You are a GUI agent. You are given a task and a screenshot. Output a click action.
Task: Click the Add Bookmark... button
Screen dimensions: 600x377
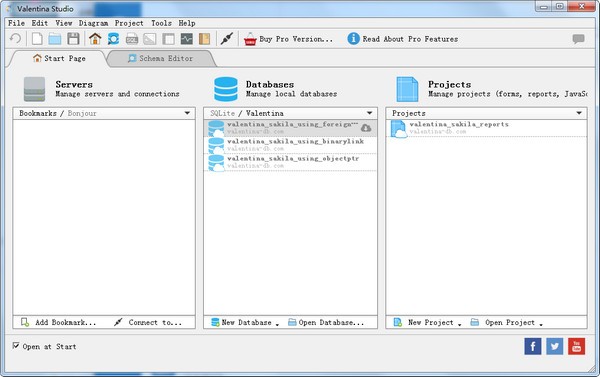tap(58, 322)
